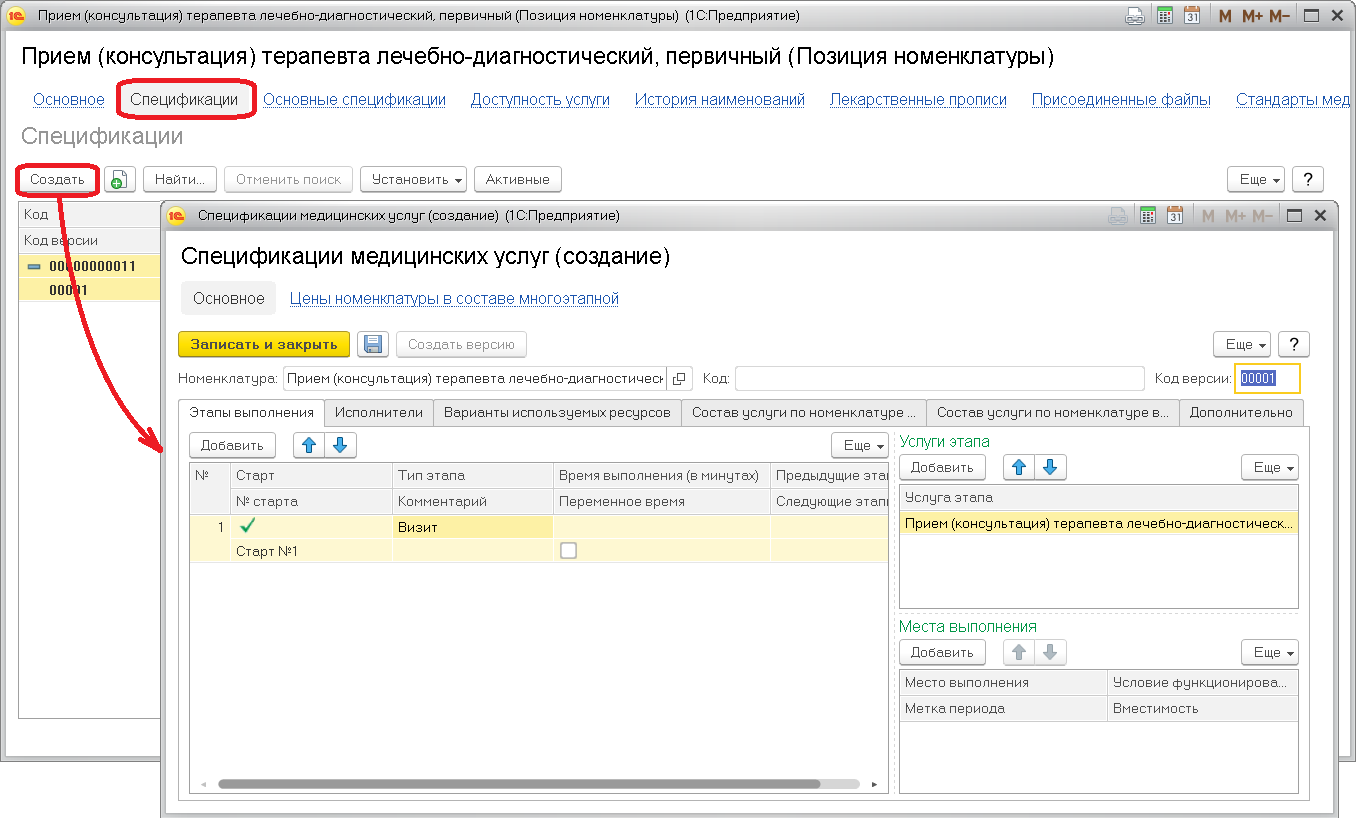Screen dimensions: 1356x818
Task: Click Добавить in Этапы выполнения
Action: pyautogui.click(x=232, y=445)
